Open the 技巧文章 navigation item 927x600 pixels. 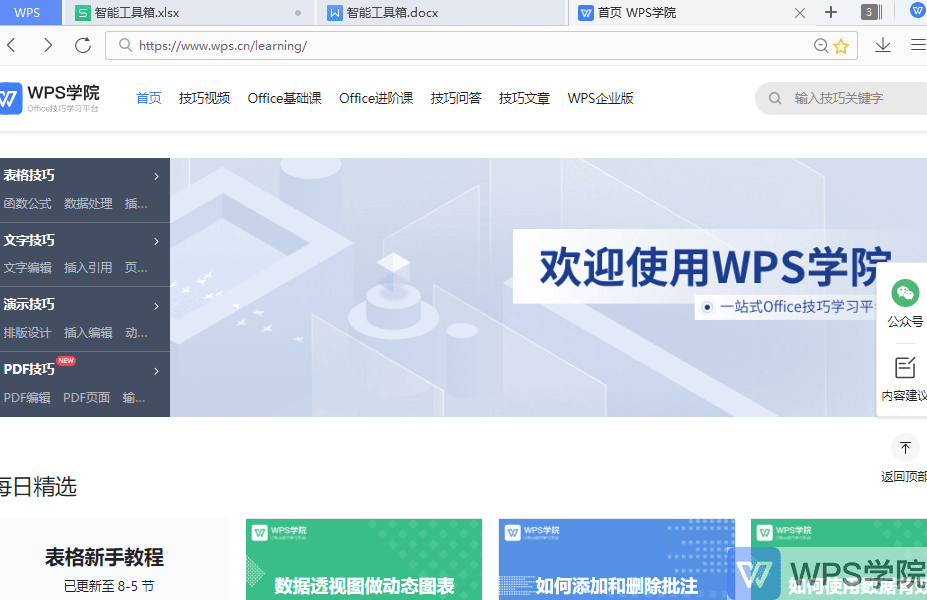click(524, 98)
